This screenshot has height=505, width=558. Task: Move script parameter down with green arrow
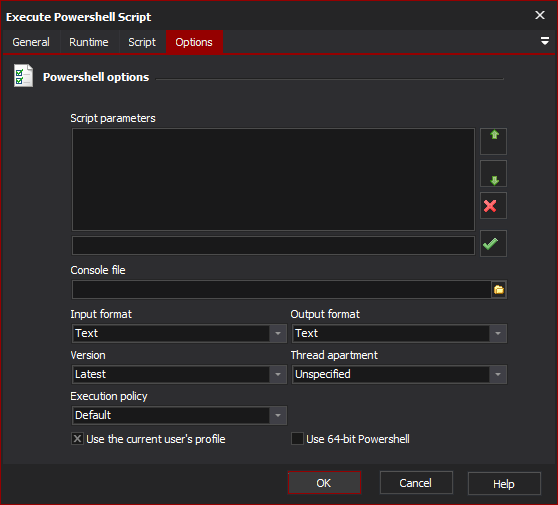click(x=493, y=174)
